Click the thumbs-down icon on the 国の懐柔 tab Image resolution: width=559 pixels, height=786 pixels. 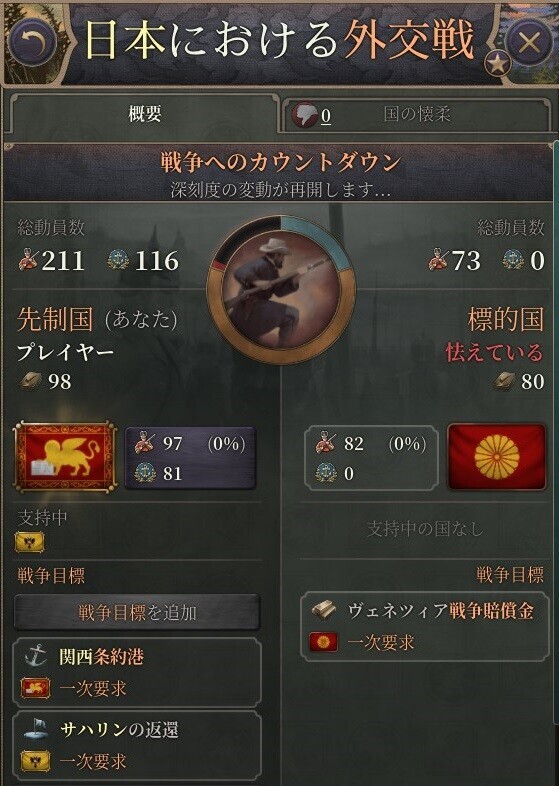pyautogui.click(x=305, y=116)
